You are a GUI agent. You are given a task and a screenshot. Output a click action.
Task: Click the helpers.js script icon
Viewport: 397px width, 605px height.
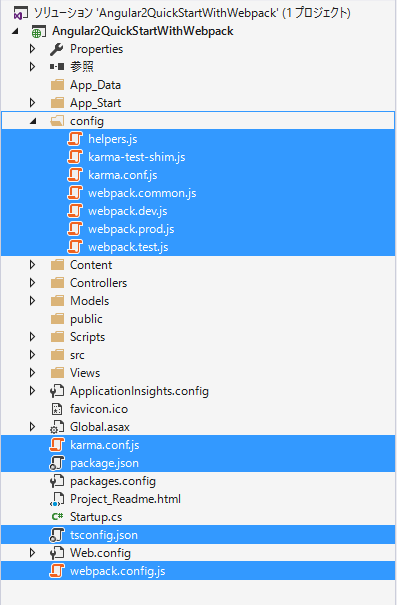tap(75, 139)
